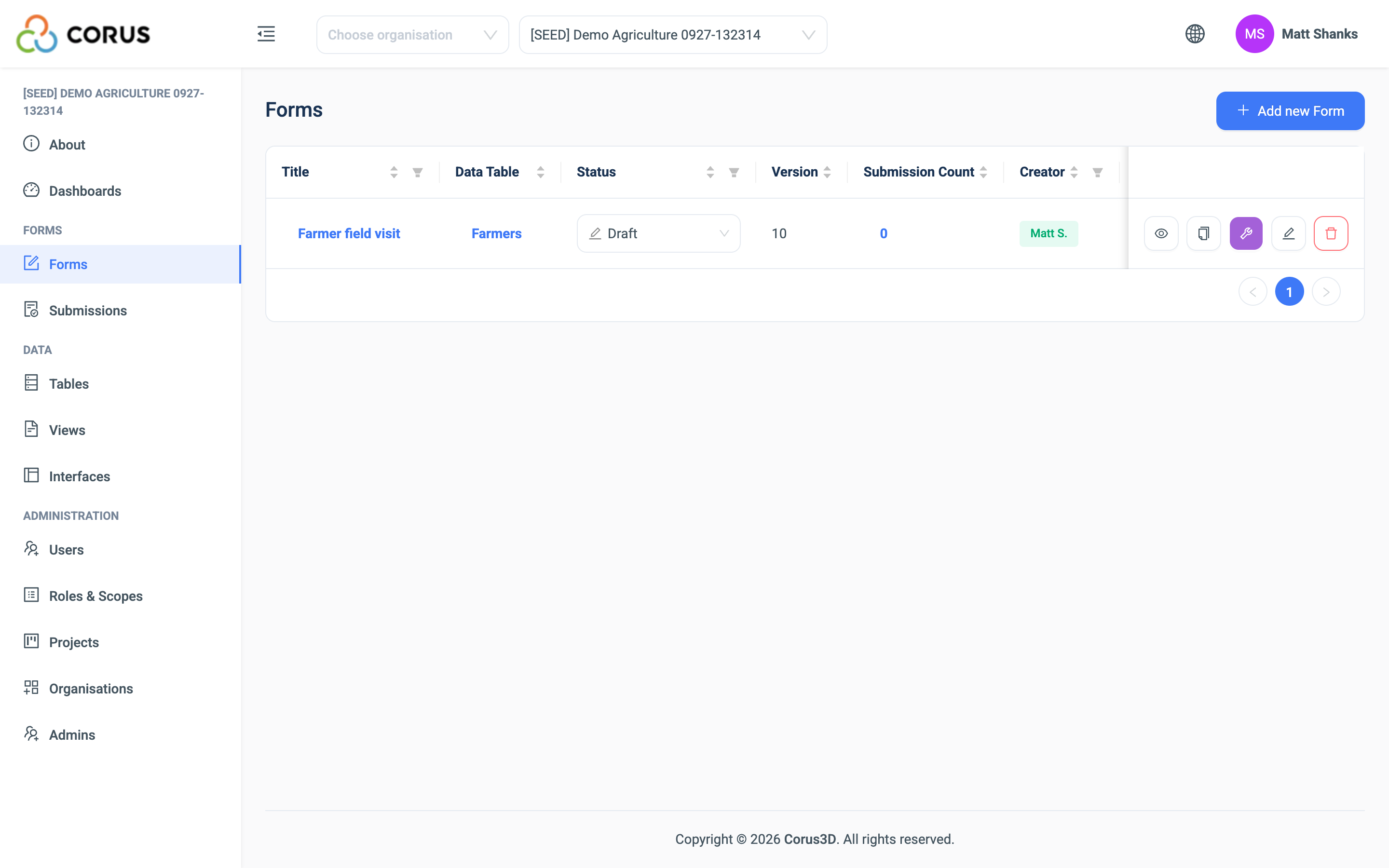Go to Users administration
1389x868 pixels.
121,550
